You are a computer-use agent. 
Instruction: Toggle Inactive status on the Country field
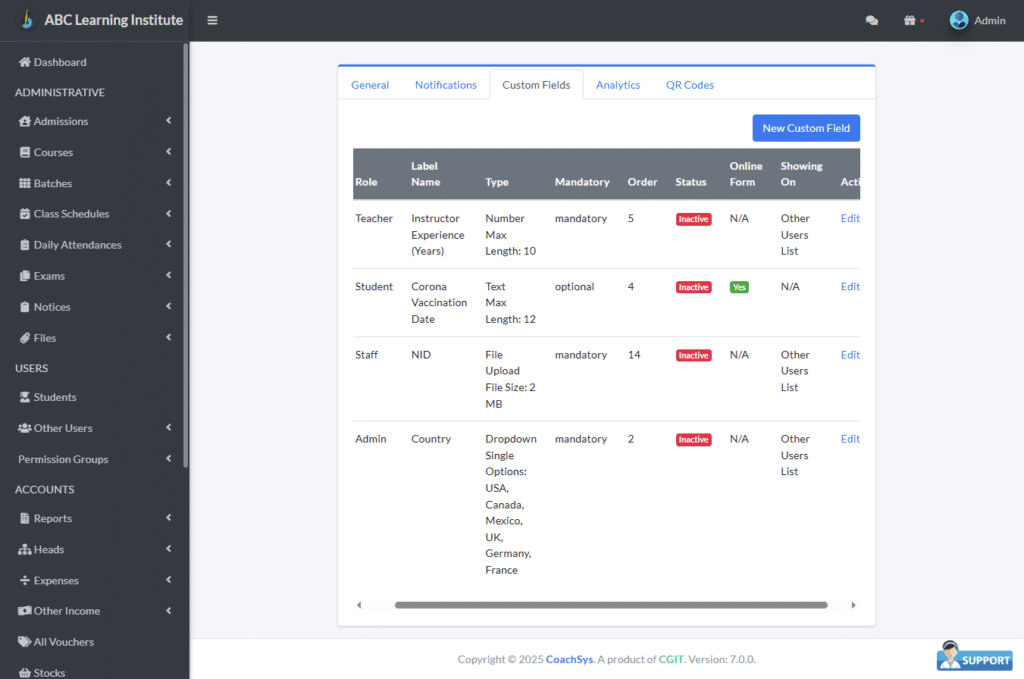(693, 439)
